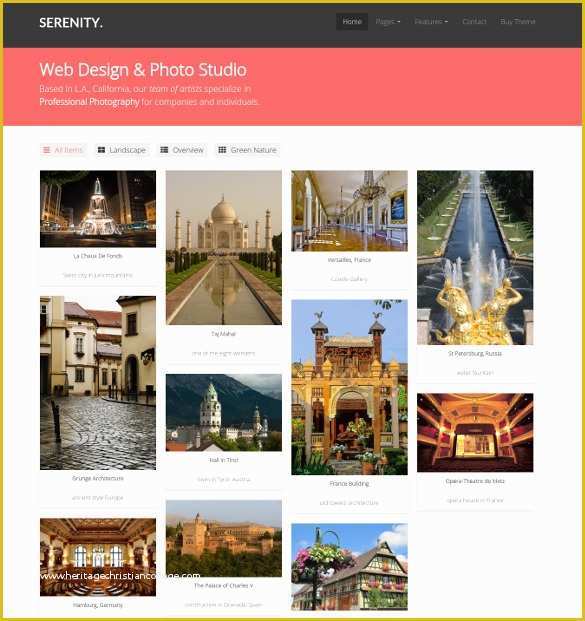Image resolution: width=585 pixels, height=621 pixels.
Task: Click the La Chaux De Fonds caption
Action: (x=98, y=256)
